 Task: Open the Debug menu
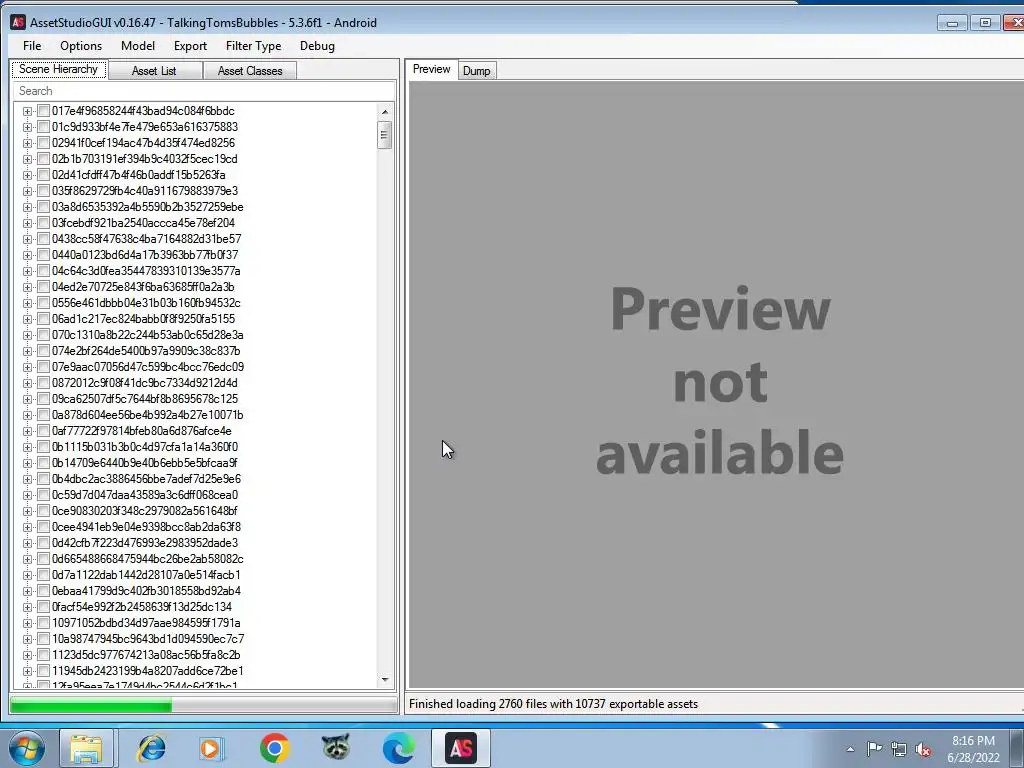(317, 46)
